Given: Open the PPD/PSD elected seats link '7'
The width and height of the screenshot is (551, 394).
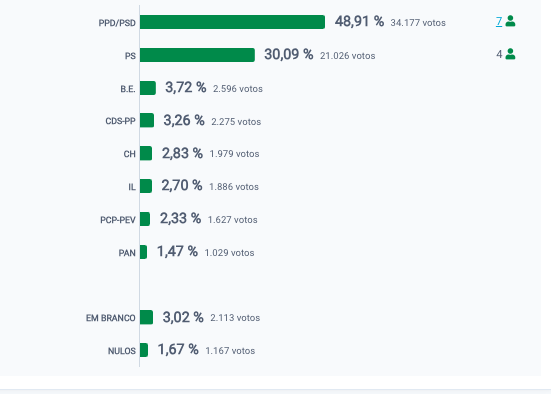Looking at the screenshot, I should (x=499, y=21).
